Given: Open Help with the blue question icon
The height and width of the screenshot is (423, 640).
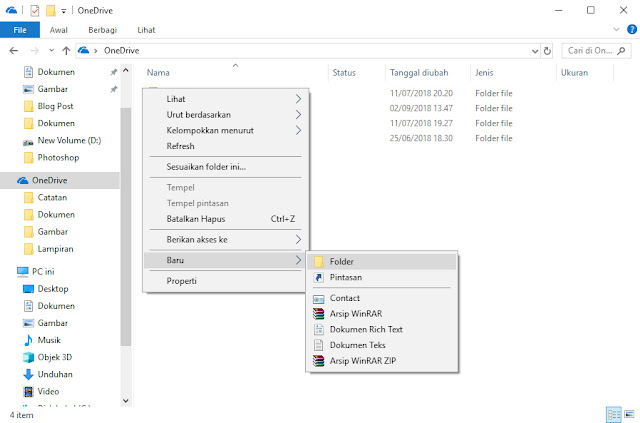Looking at the screenshot, I should point(631,29).
